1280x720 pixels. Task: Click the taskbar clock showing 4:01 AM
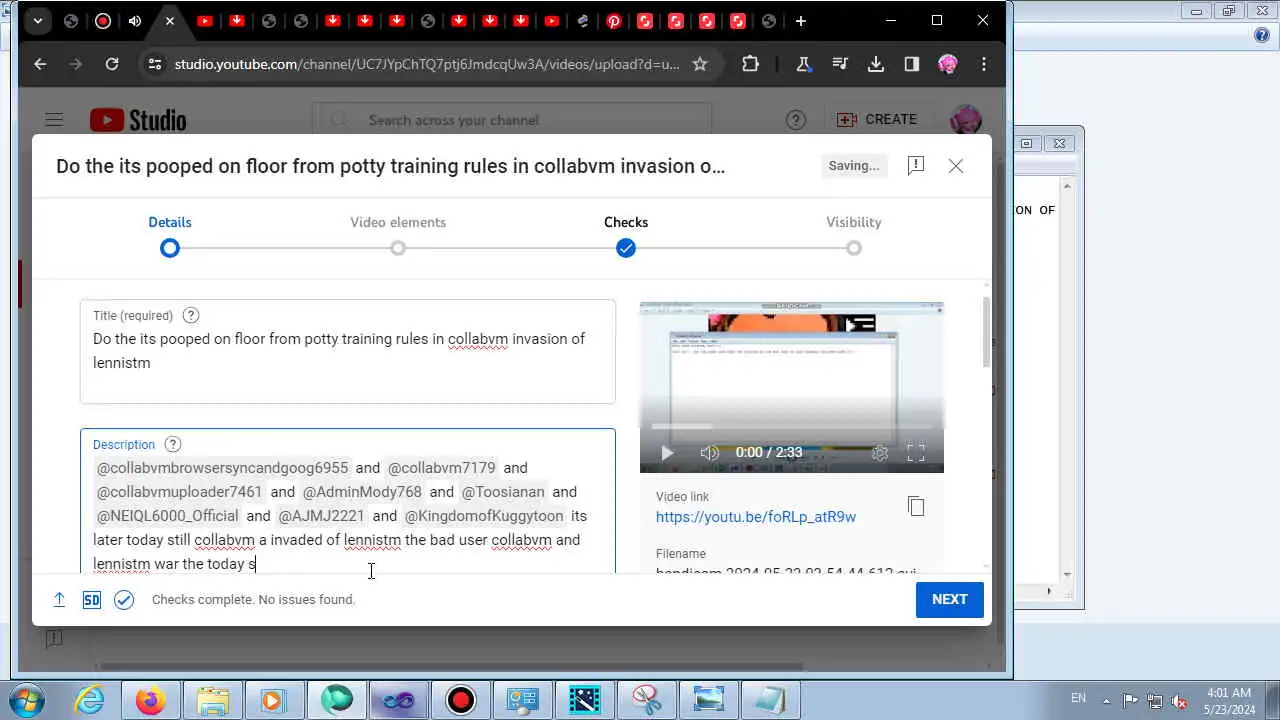pyautogui.click(x=1229, y=700)
